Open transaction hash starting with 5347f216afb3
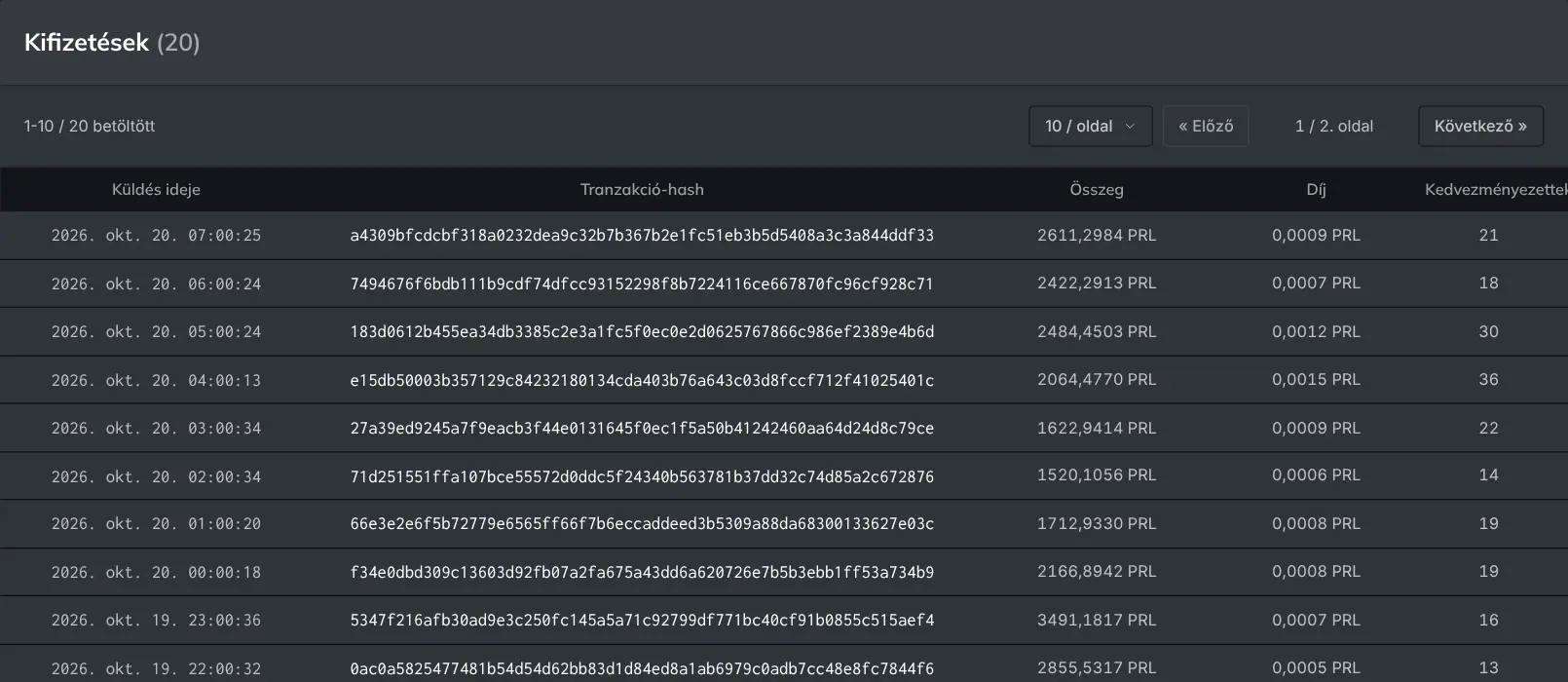Image resolution: width=1568 pixels, height=682 pixels. (642, 621)
